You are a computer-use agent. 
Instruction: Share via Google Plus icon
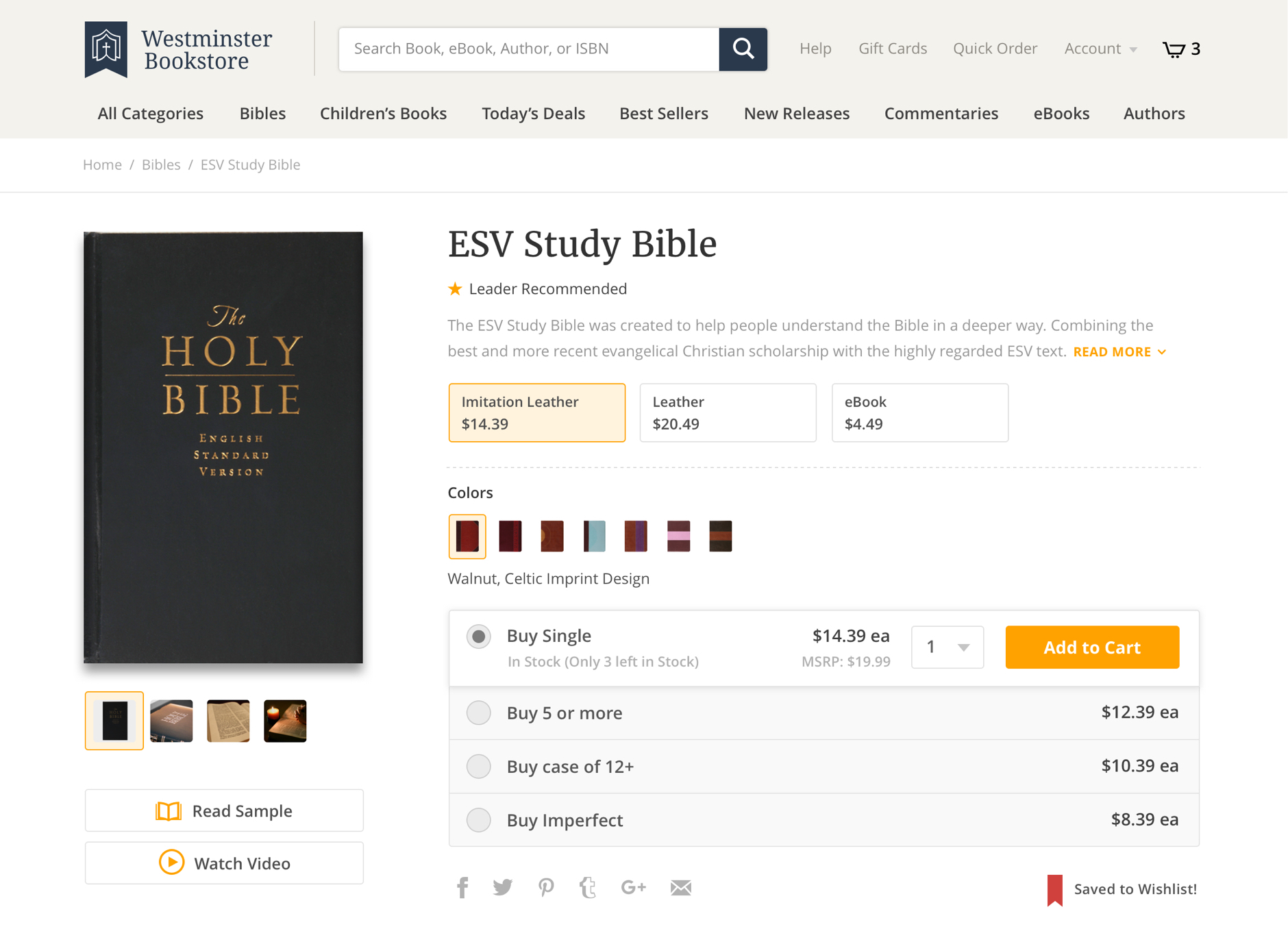coord(633,887)
